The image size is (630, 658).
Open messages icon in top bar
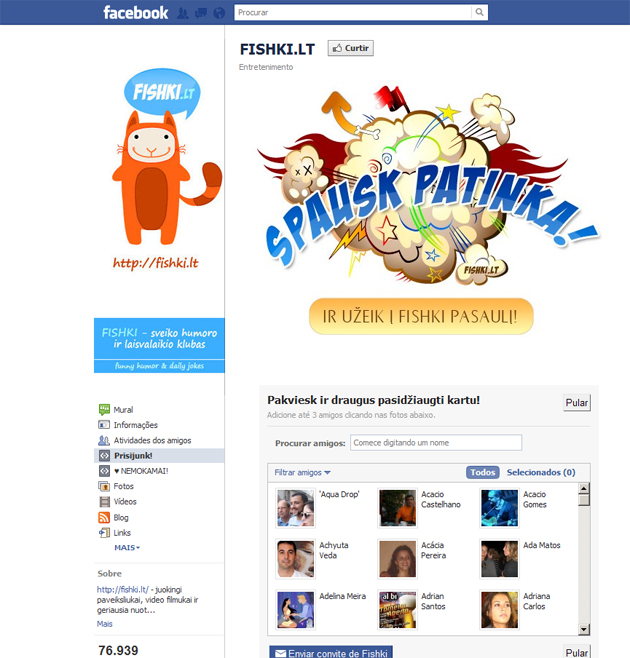[x=201, y=13]
